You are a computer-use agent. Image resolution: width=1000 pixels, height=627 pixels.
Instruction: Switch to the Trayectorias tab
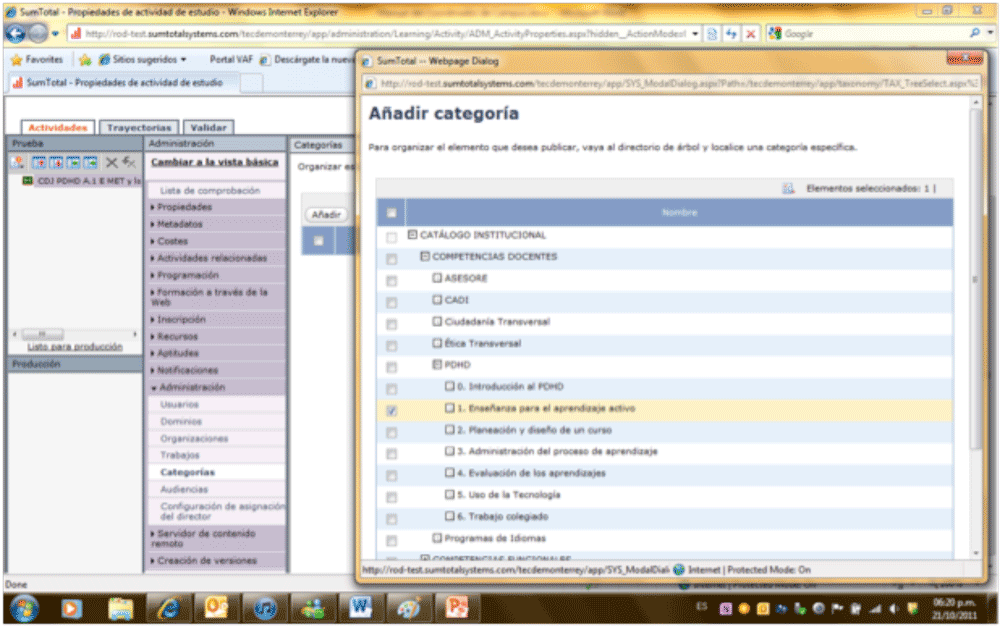pyautogui.click(x=139, y=128)
